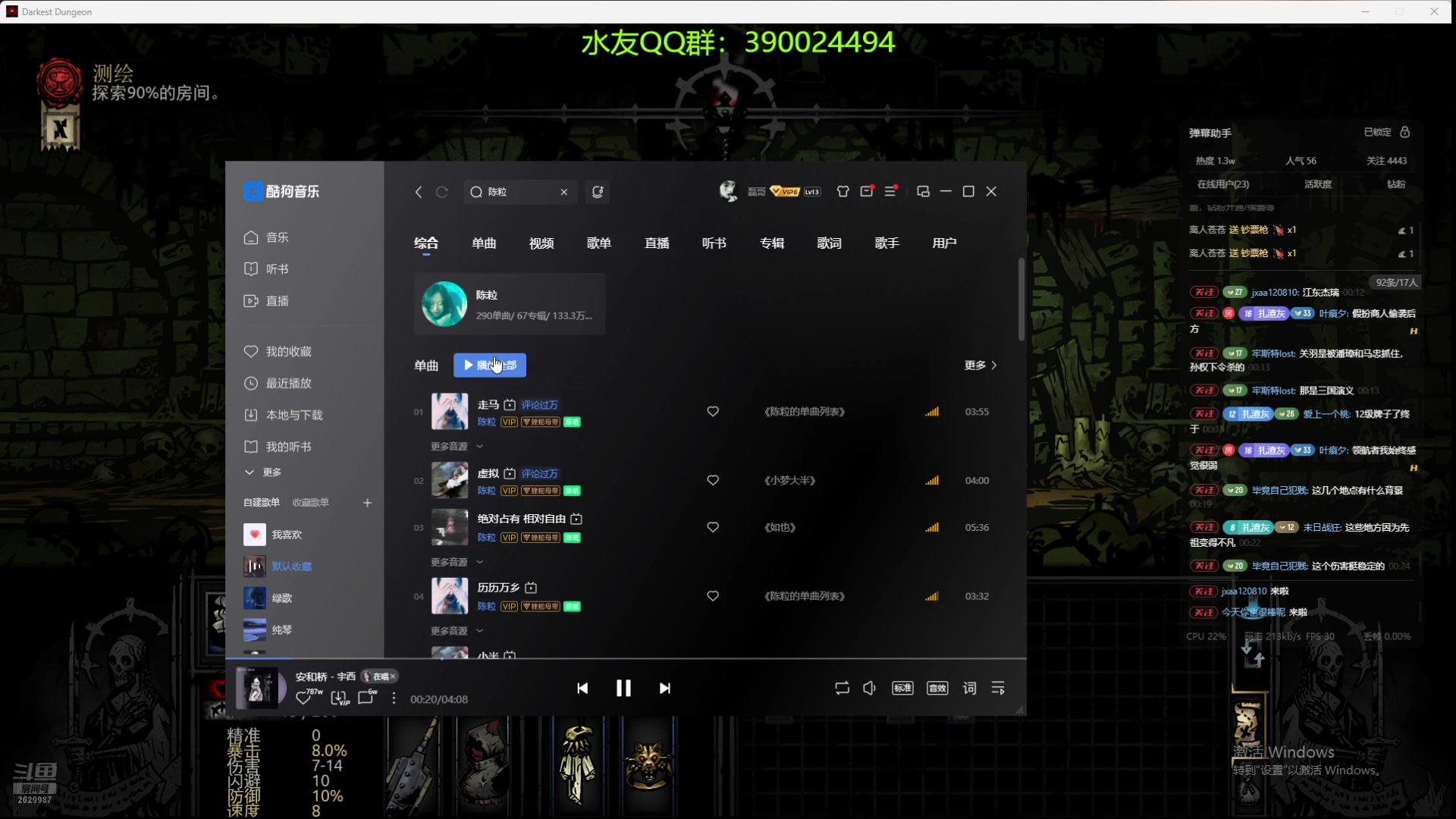Skip to the next track
Screen dimensions: 1456x819
pyautogui.click(x=665, y=688)
